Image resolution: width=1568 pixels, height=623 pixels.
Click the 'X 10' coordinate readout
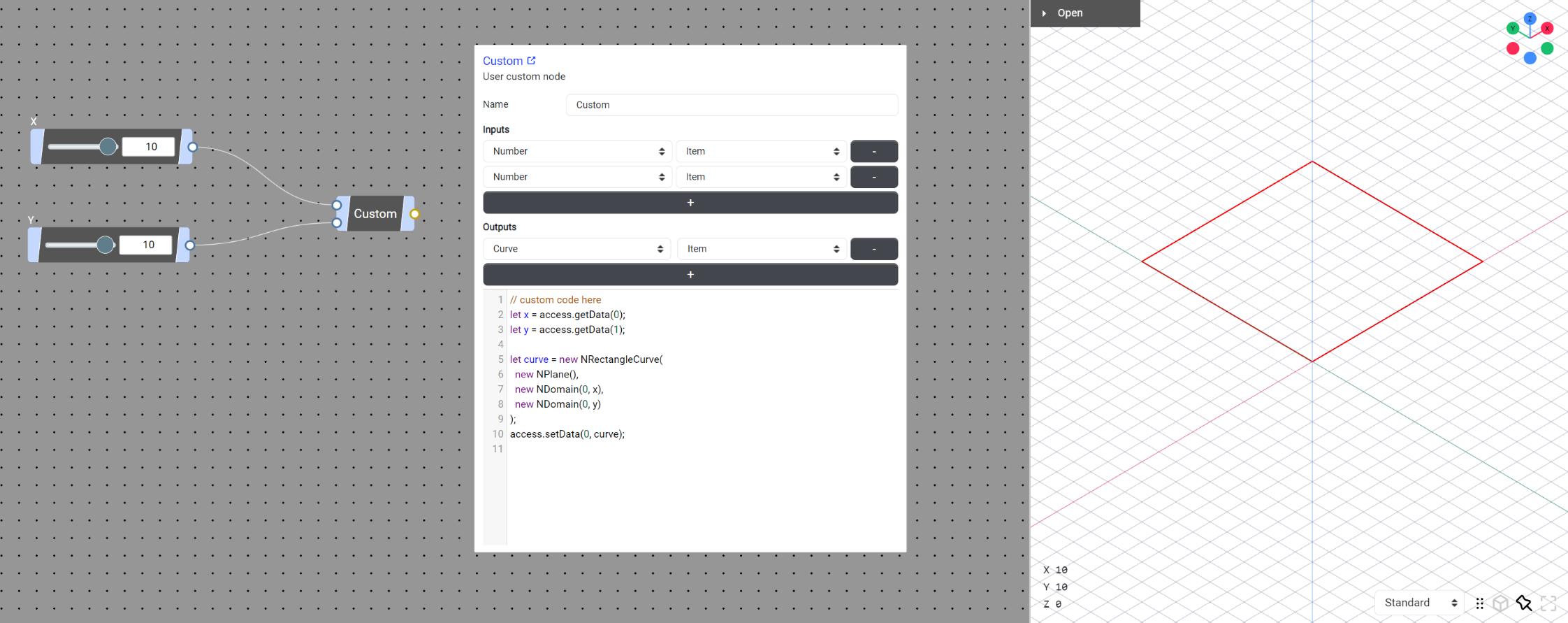tap(1055, 570)
